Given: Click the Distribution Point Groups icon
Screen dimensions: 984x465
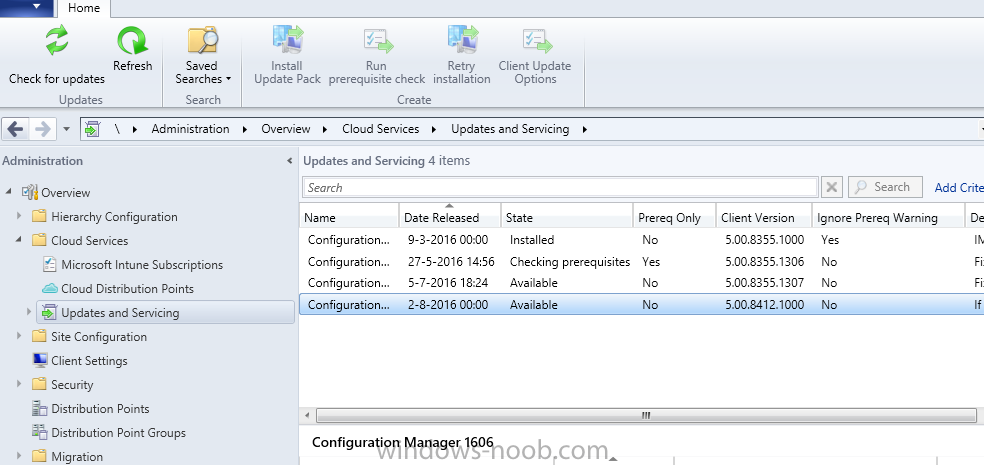Looking at the screenshot, I should tap(40, 433).
